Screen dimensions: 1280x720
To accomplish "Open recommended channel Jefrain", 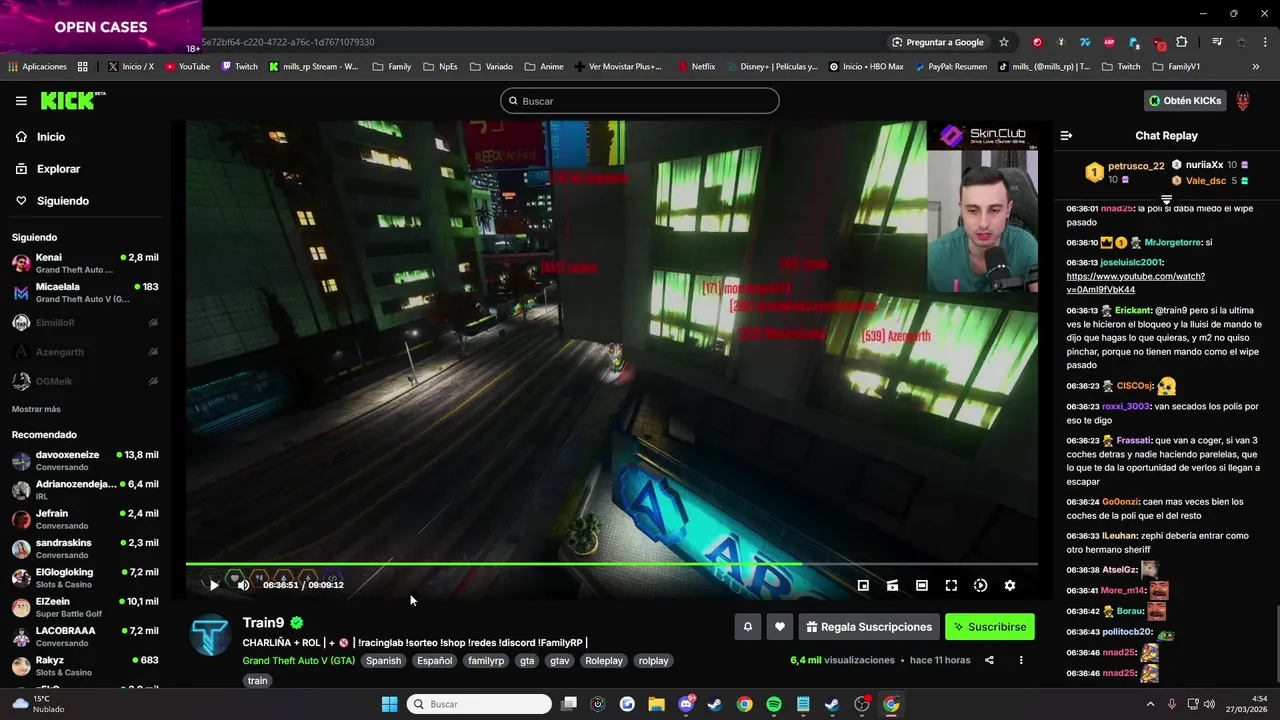I will point(85,520).
